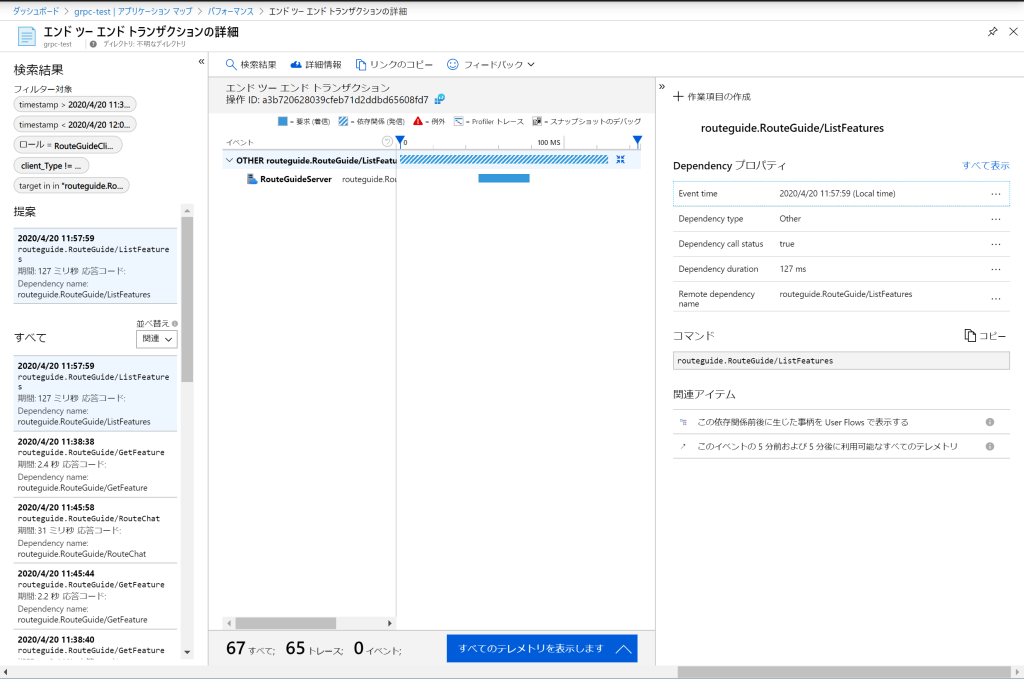Go to ダッシュボード breadcrumb

tap(35, 10)
